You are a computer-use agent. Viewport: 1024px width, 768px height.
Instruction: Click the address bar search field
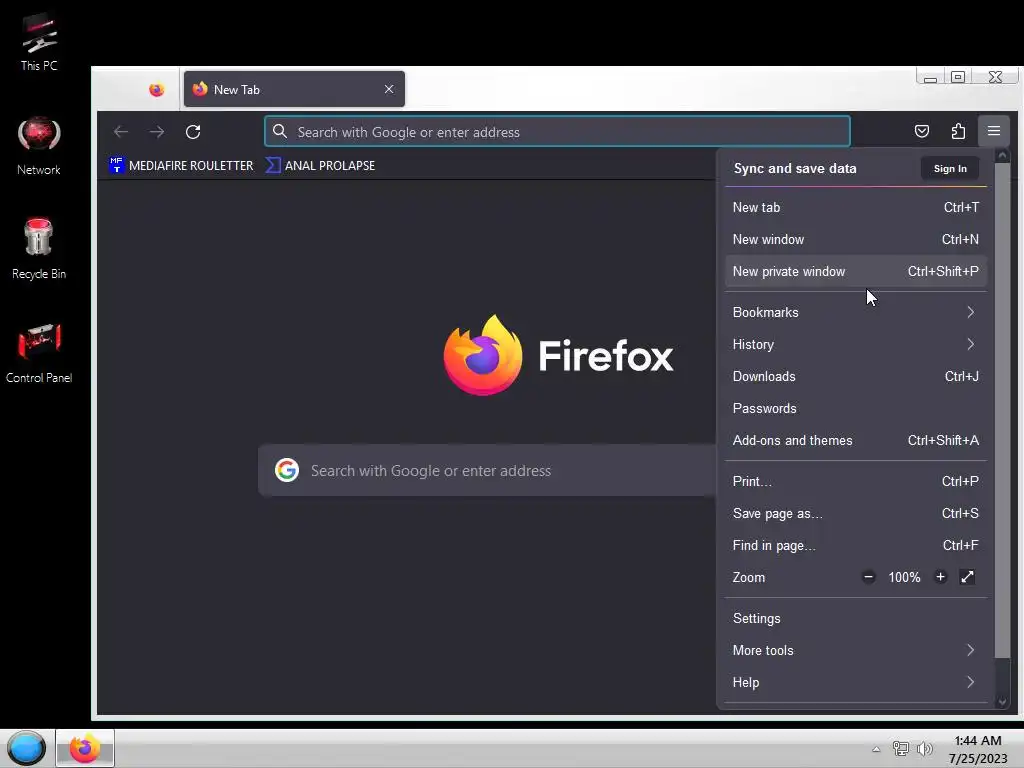tap(557, 131)
